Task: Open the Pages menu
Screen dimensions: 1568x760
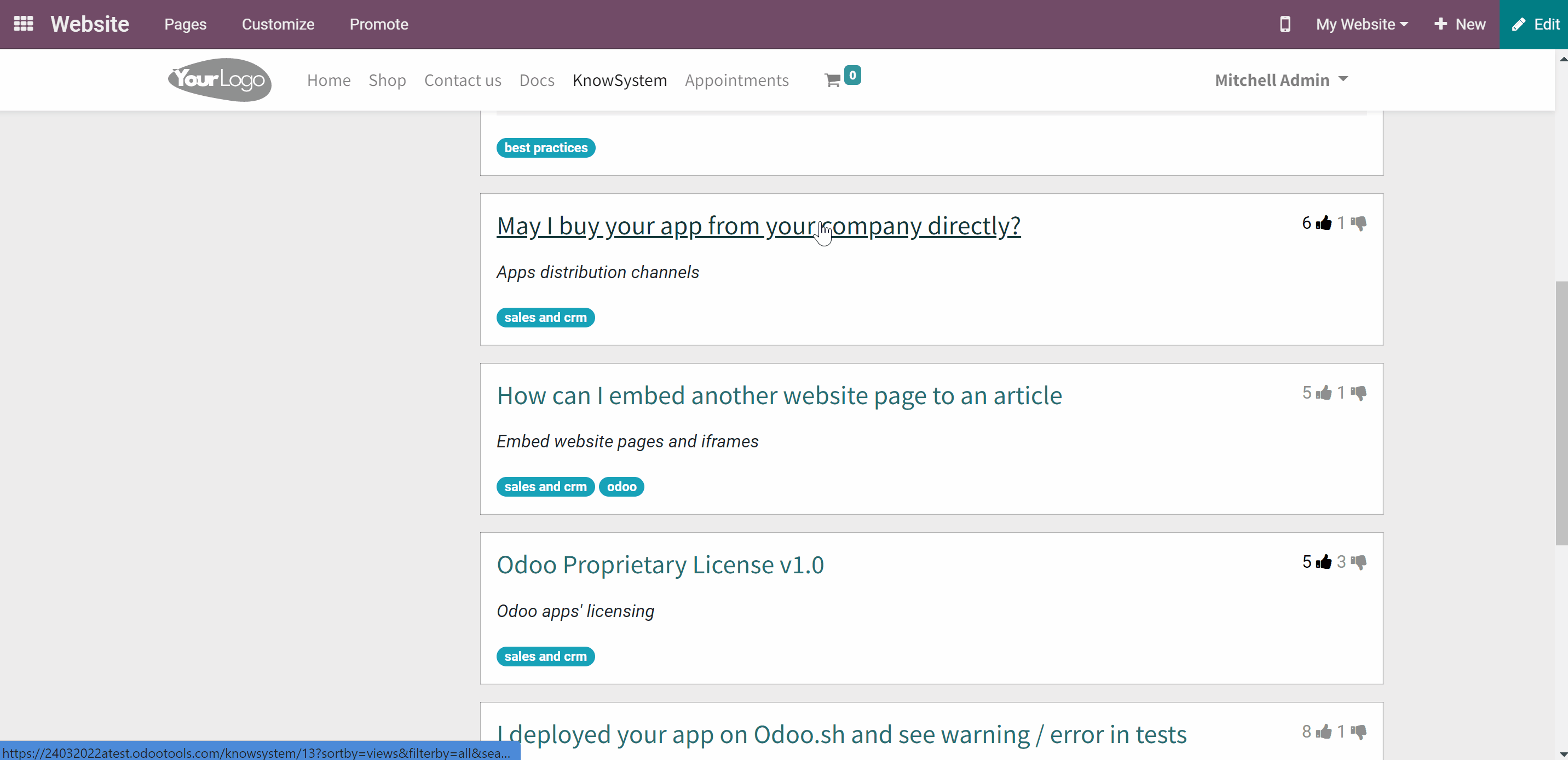Action: [185, 24]
